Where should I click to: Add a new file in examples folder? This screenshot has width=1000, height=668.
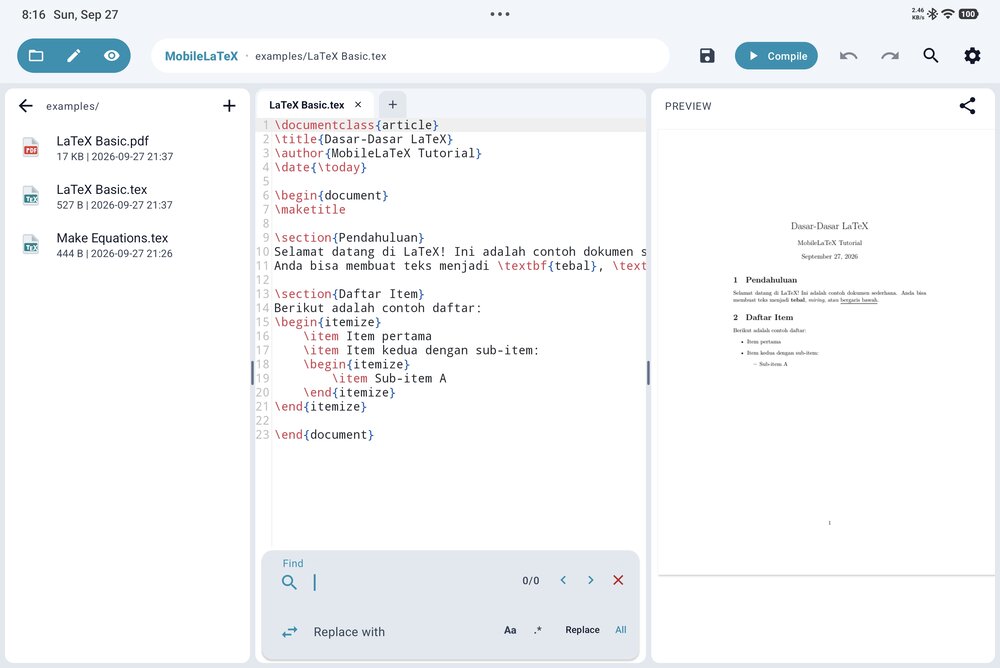(229, 106)
